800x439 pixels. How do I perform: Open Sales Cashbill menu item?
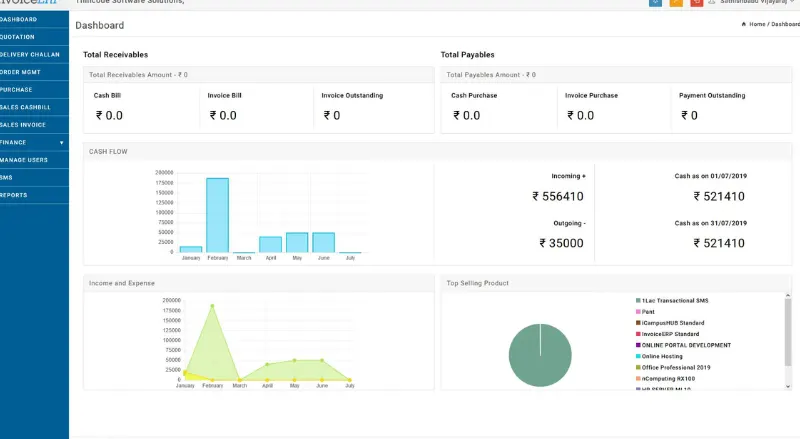coord(34,107)
